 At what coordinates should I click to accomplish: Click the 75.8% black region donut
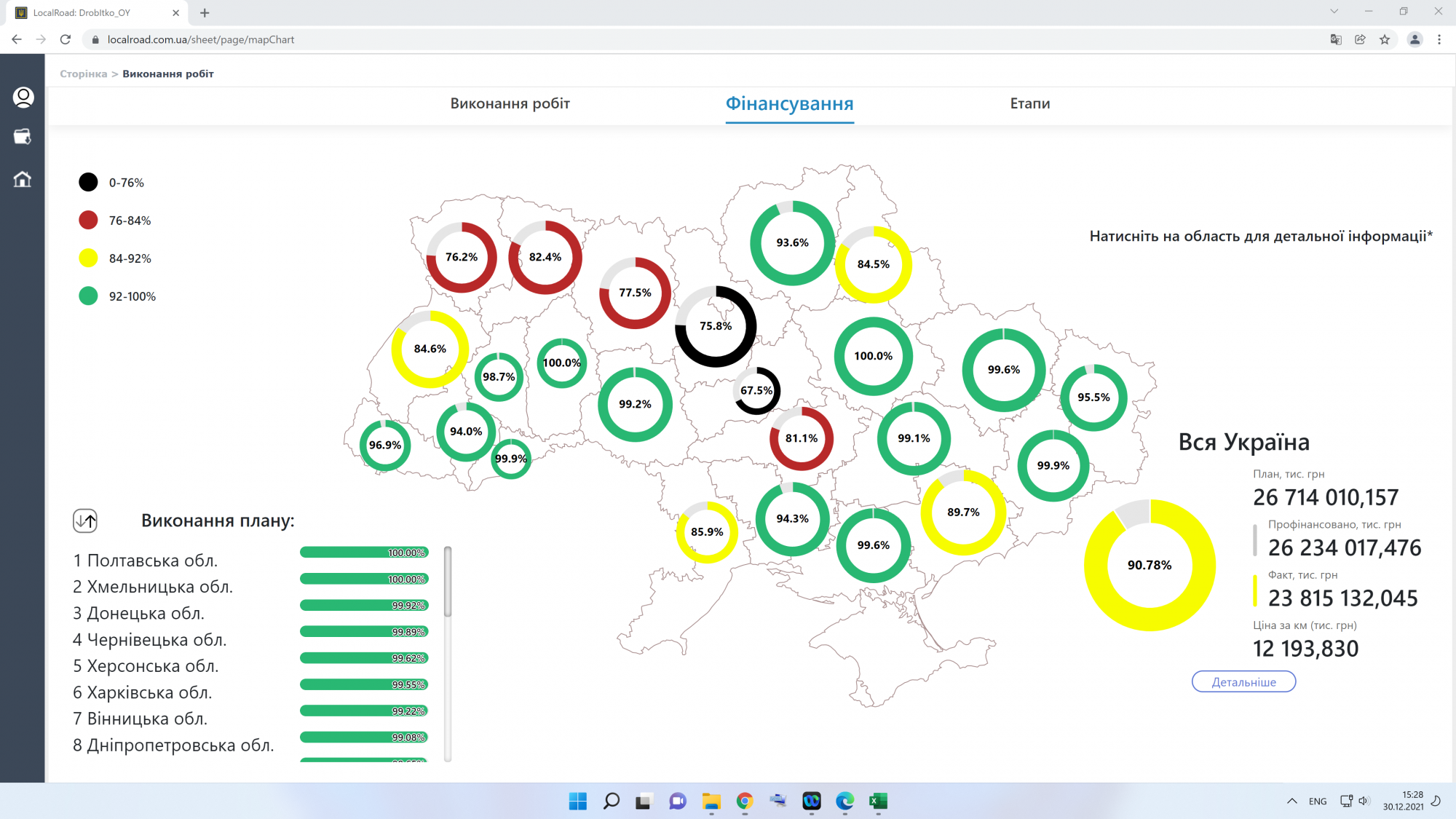click(716, 326)
